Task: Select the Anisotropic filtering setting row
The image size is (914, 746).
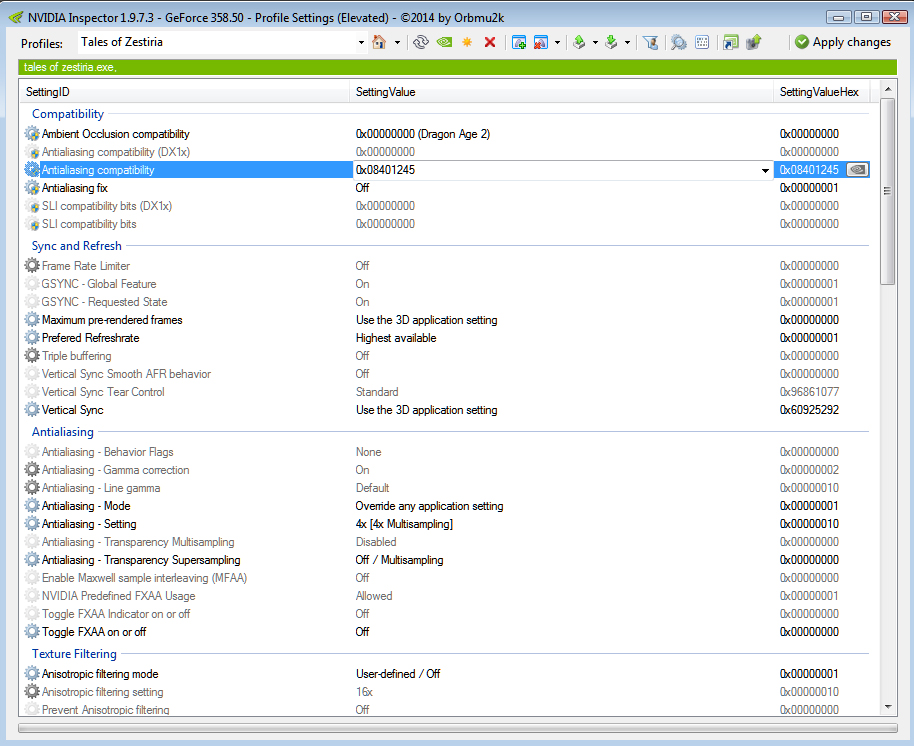Action: point(447,692)
